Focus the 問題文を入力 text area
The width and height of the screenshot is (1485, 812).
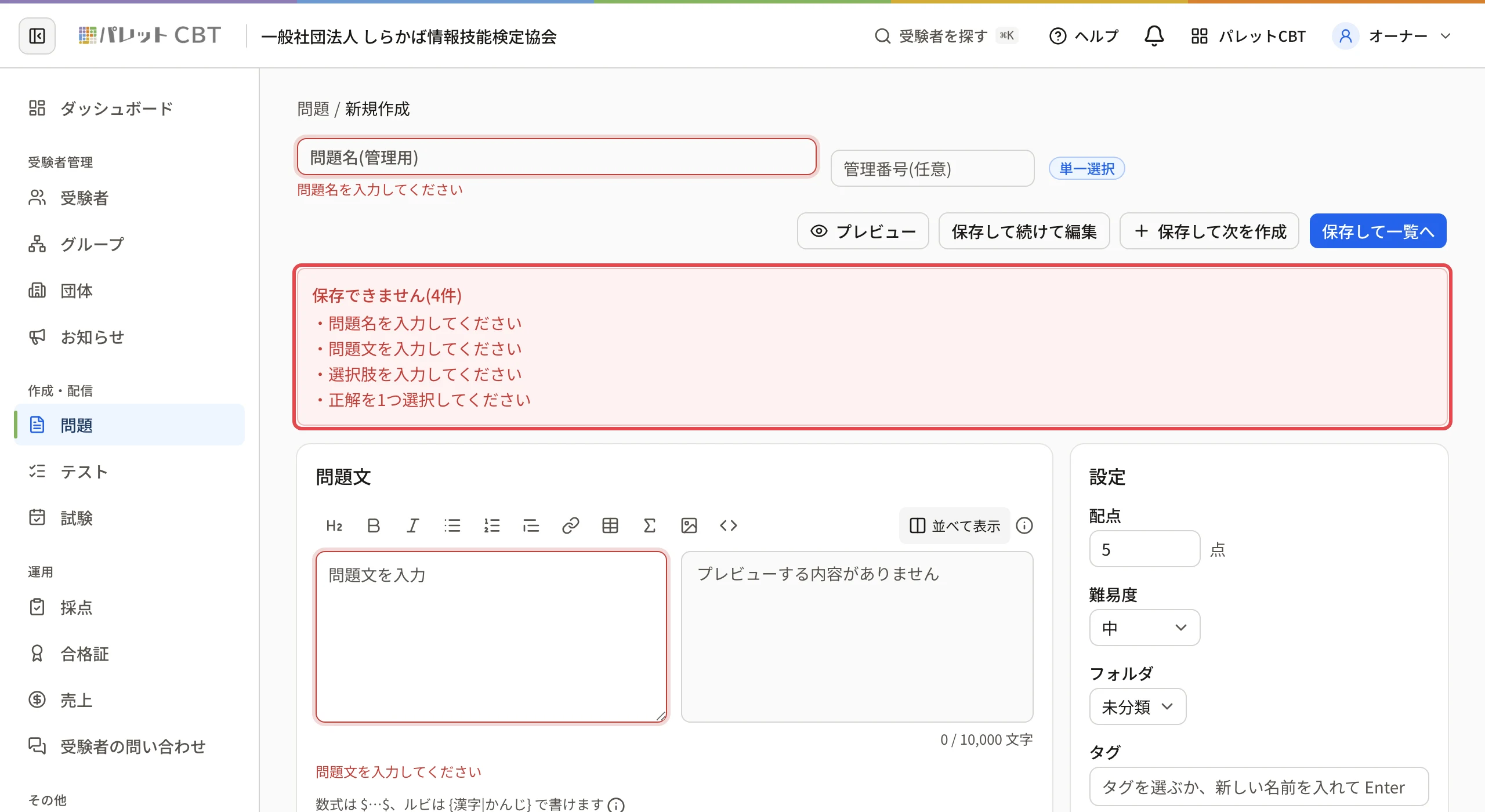coord(491,637)
